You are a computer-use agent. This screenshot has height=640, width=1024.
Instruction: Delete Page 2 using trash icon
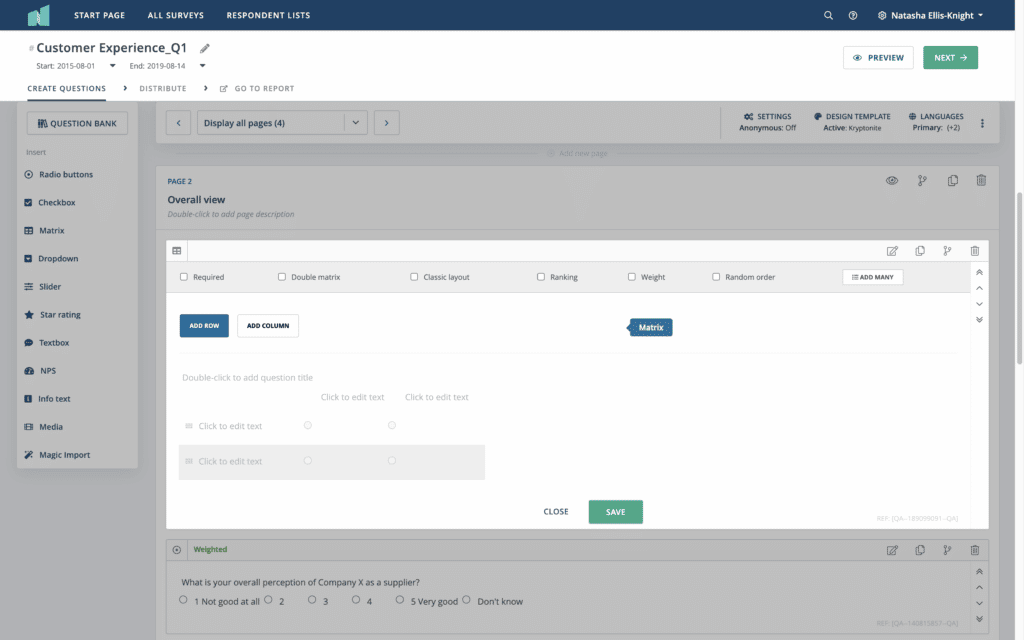(x=981, y=180)
